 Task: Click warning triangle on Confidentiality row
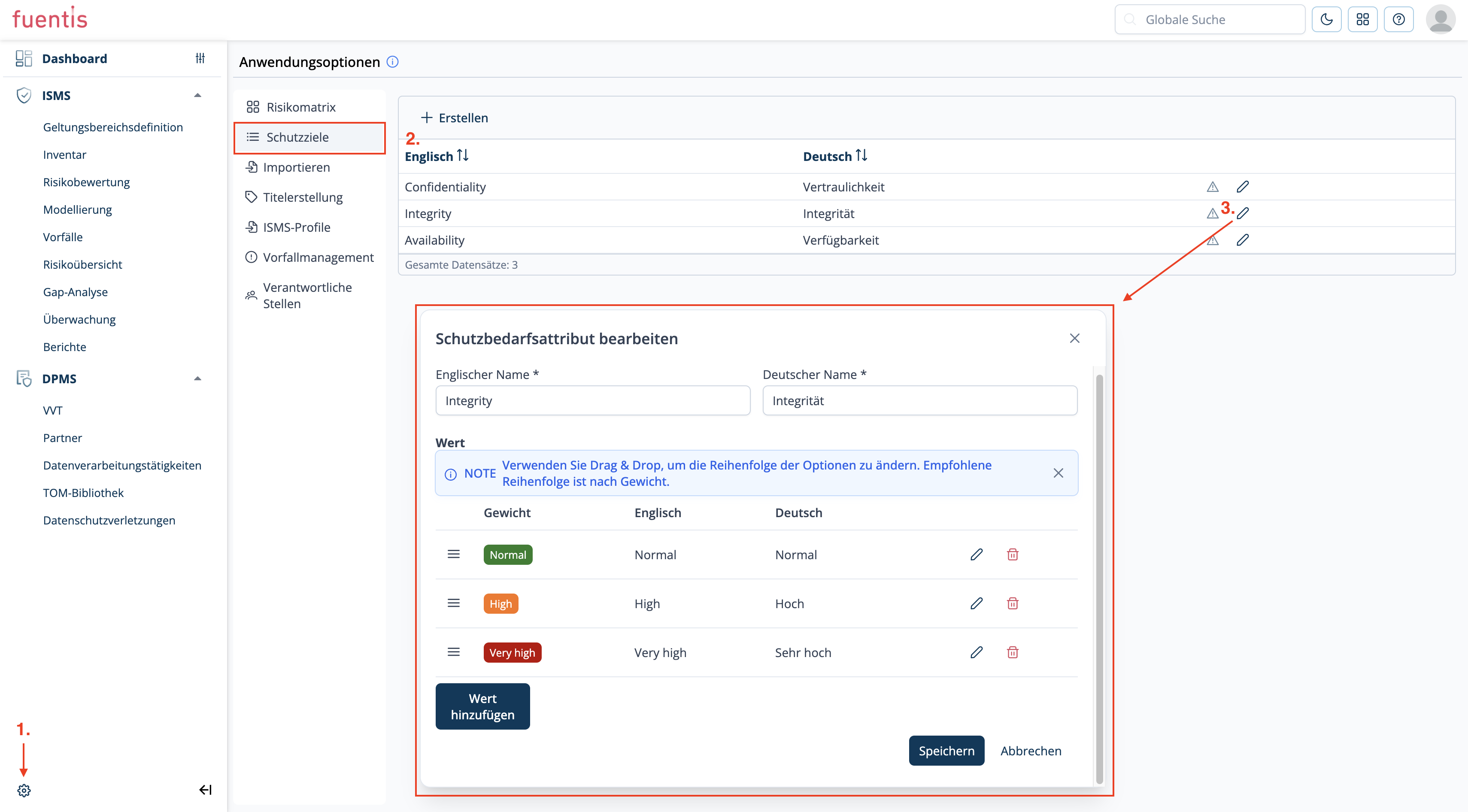pyautogui.click(x=1212, y=187)
